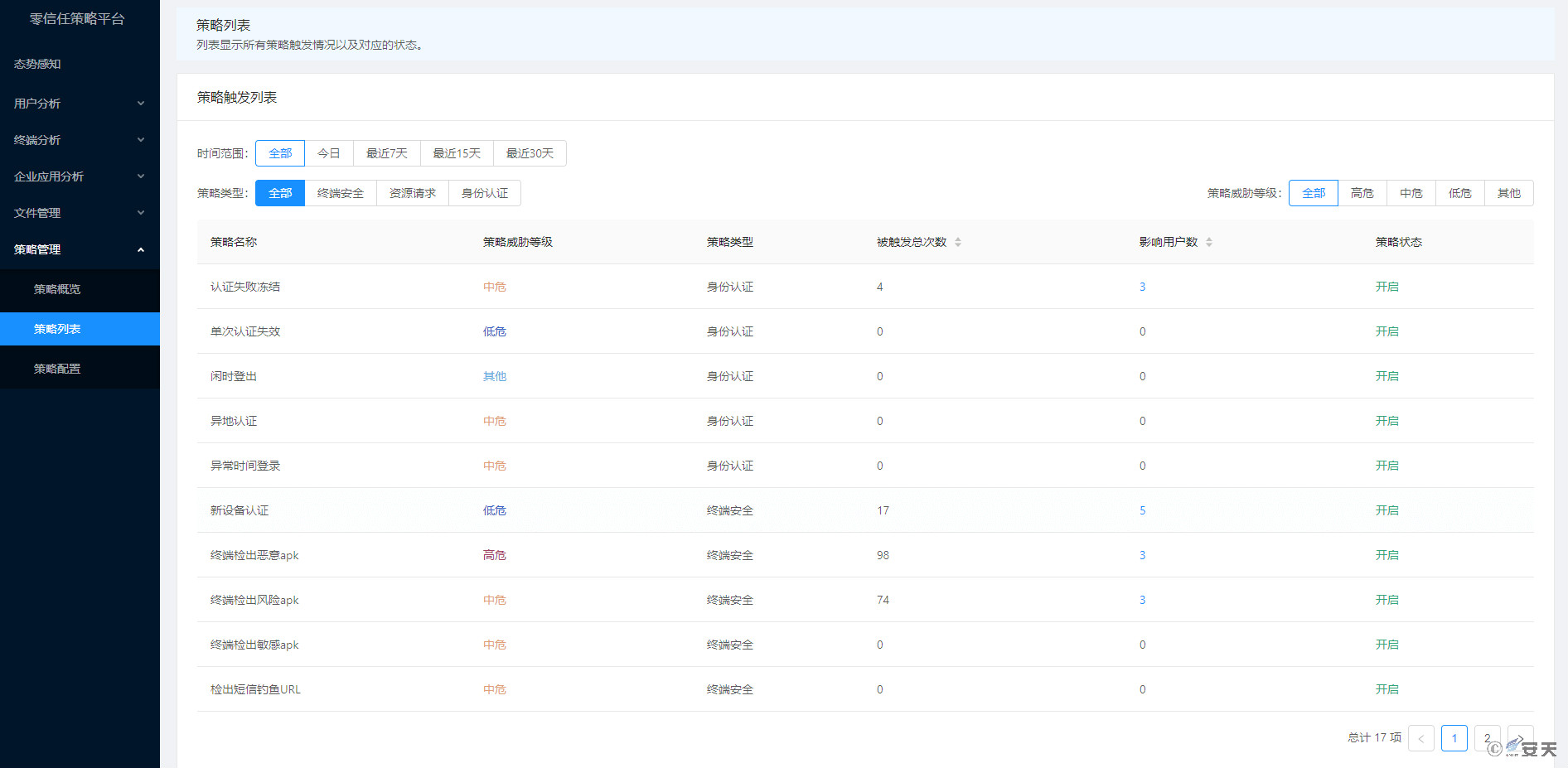Click 开启 status for 认证失败冻结
This screenshot has width=1568, height=768.
point(1387,287)
